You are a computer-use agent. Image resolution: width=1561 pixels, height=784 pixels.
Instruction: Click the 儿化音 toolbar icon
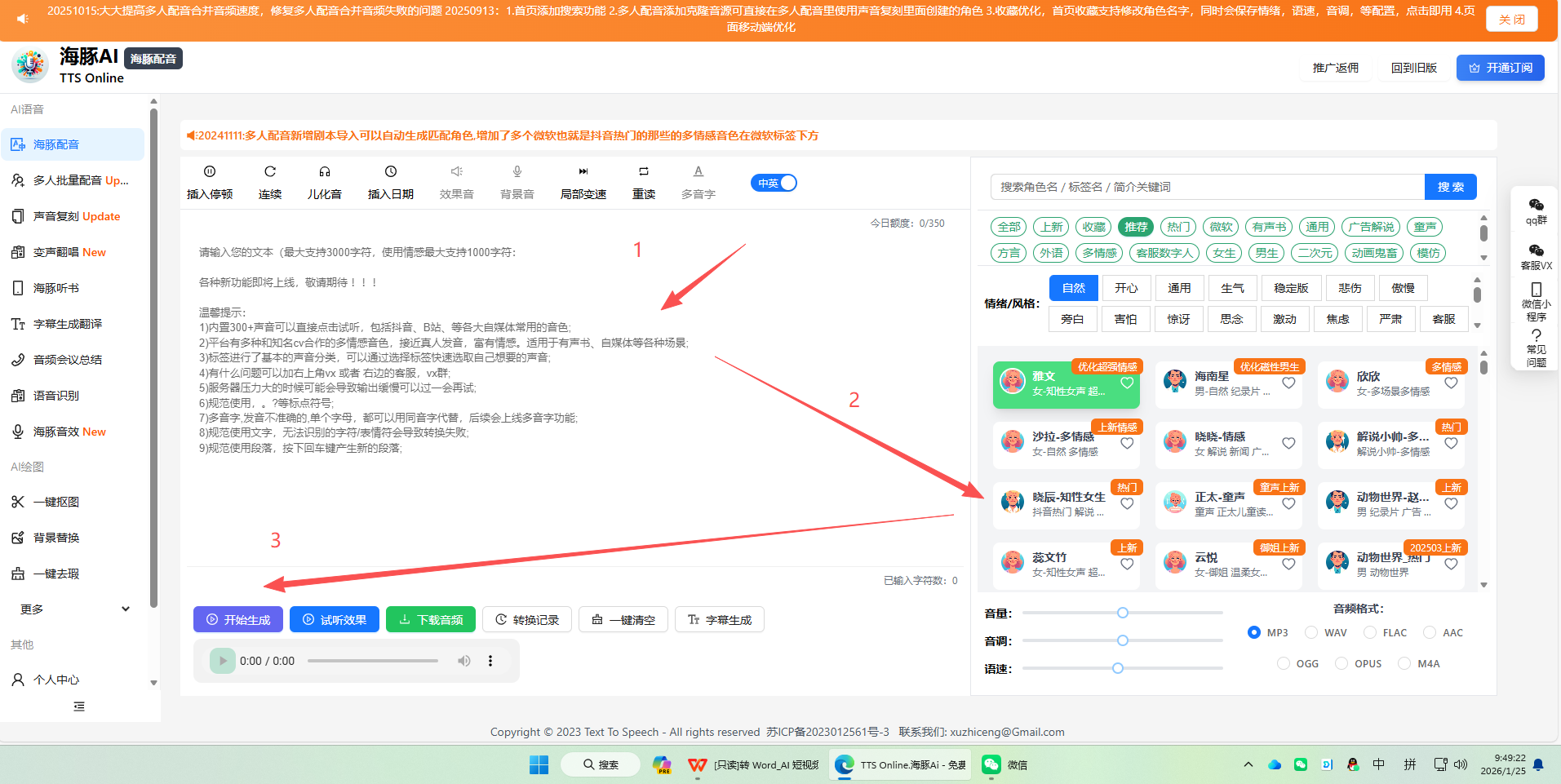[324, 181]
